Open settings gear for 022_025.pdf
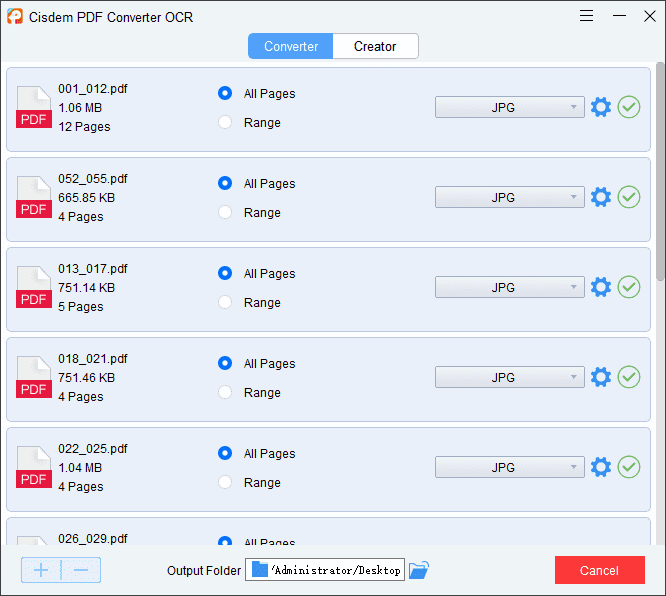Image resolution: width=666 pixels, height=596 pixels. pyautogui.click(x=601, y=467)
